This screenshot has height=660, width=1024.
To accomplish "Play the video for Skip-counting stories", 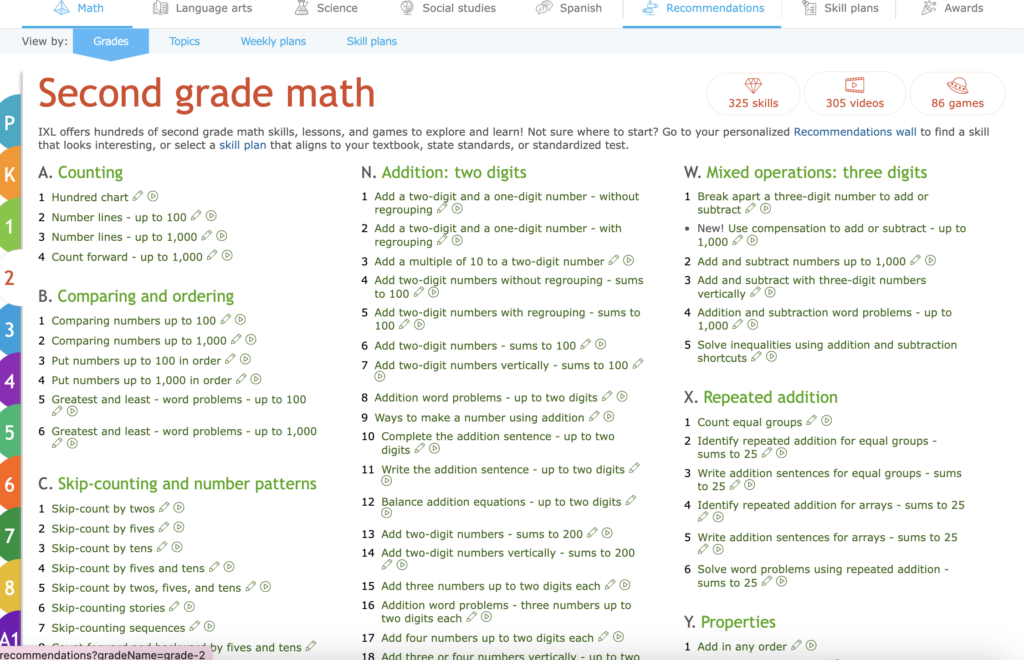I will tap(189, 606).
